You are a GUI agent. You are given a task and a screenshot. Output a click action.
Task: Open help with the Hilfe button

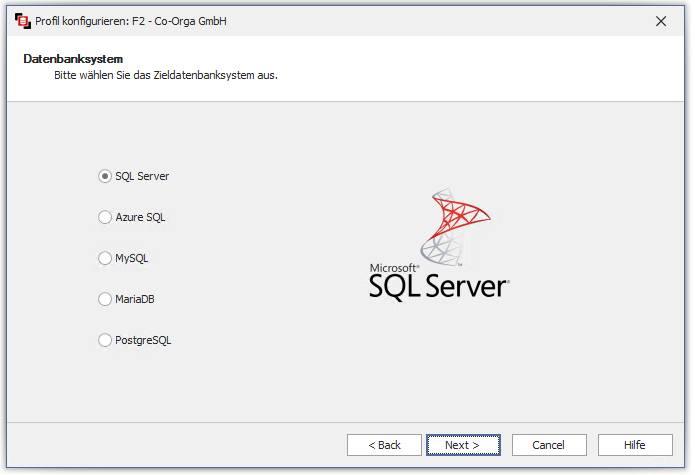[x=635, y=445]
